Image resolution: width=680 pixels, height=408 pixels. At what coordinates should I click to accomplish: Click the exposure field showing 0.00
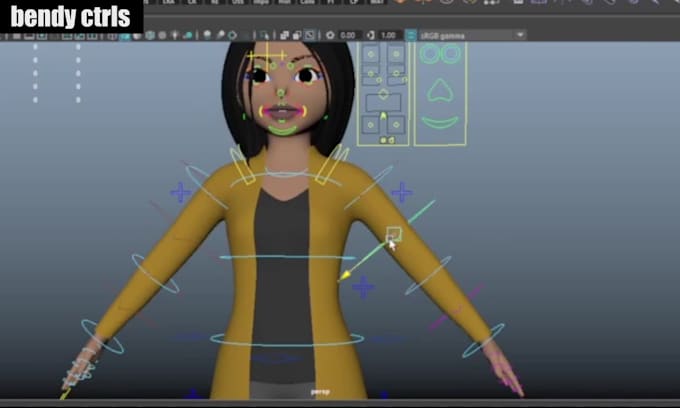(348, 35)
